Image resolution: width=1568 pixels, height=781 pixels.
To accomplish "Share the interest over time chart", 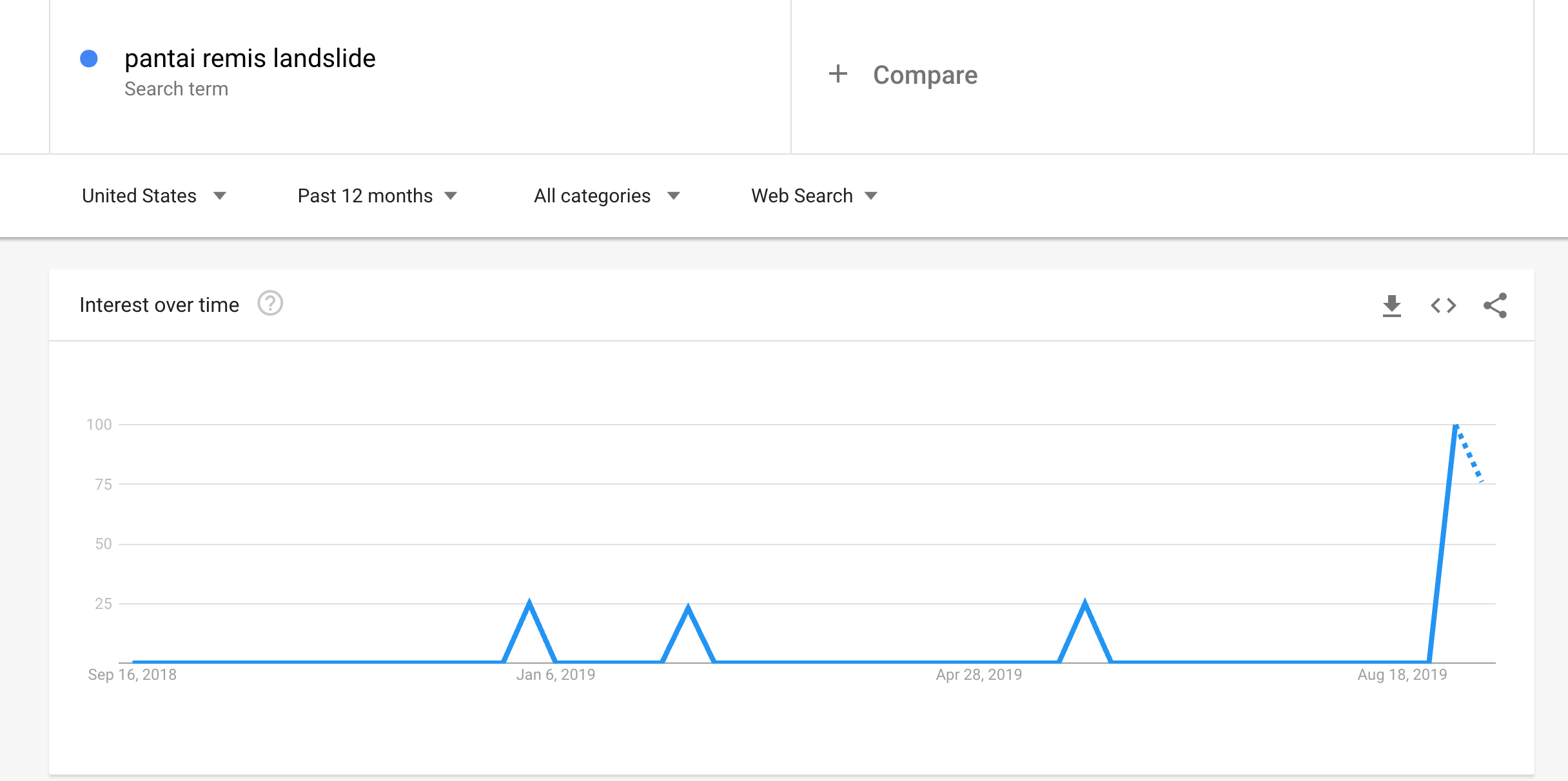I will (x=1495, y=305).
